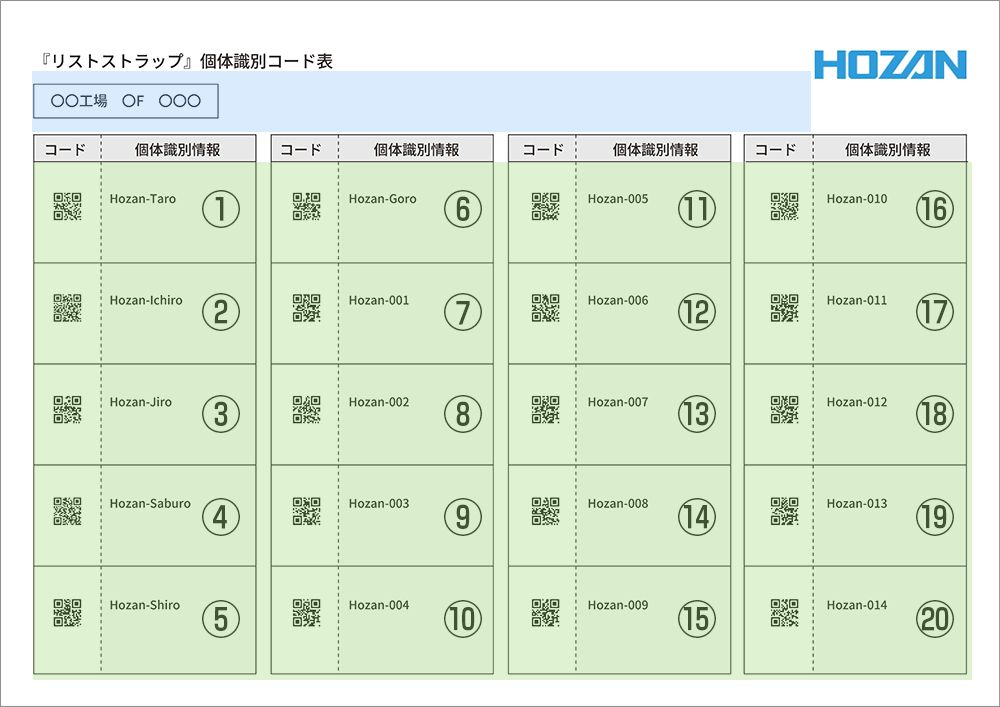
Task: Click the Hozan-012 label text
Action: tap(857, 402)
